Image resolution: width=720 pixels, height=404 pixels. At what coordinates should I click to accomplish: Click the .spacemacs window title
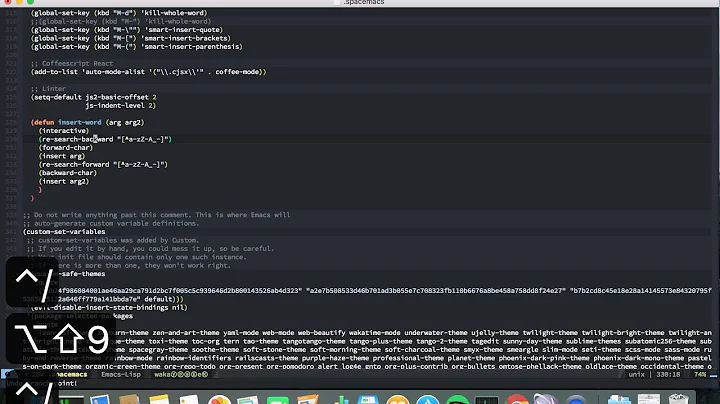[x=364, y=3]
